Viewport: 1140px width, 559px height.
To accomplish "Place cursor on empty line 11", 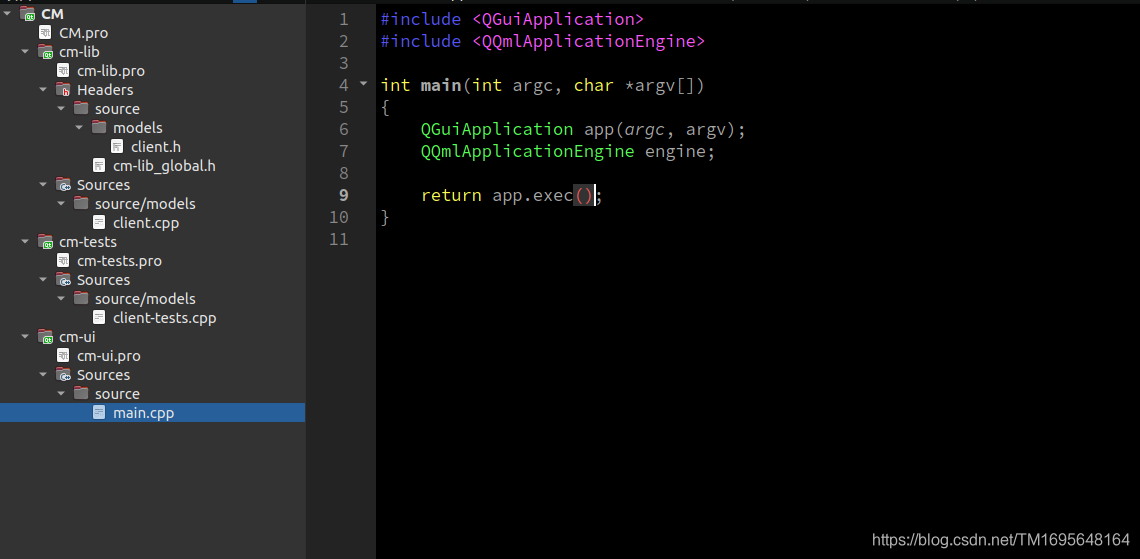I will click(x=757, y=239).
